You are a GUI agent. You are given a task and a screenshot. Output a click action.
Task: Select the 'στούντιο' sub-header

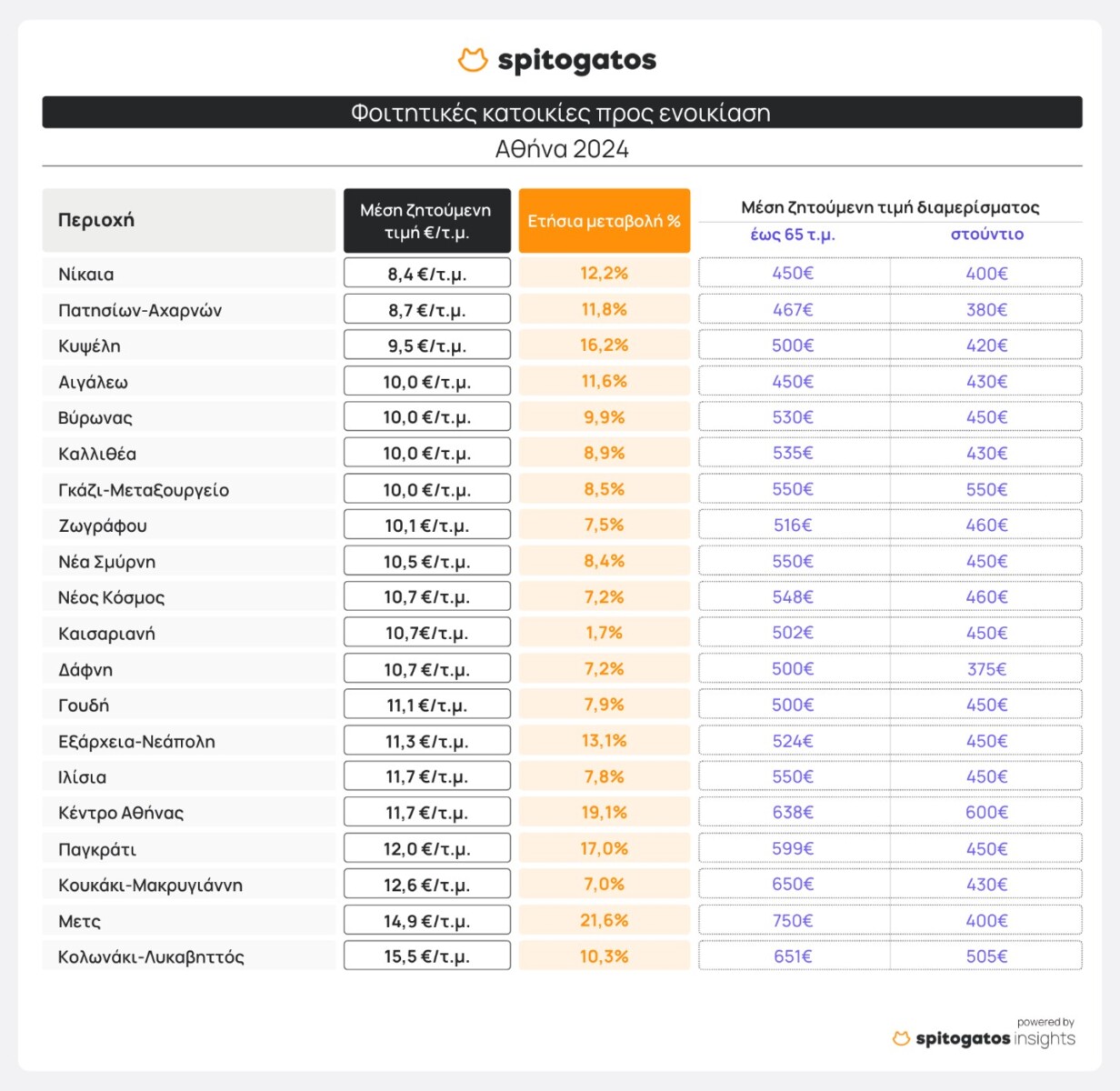tap(986, 235)
